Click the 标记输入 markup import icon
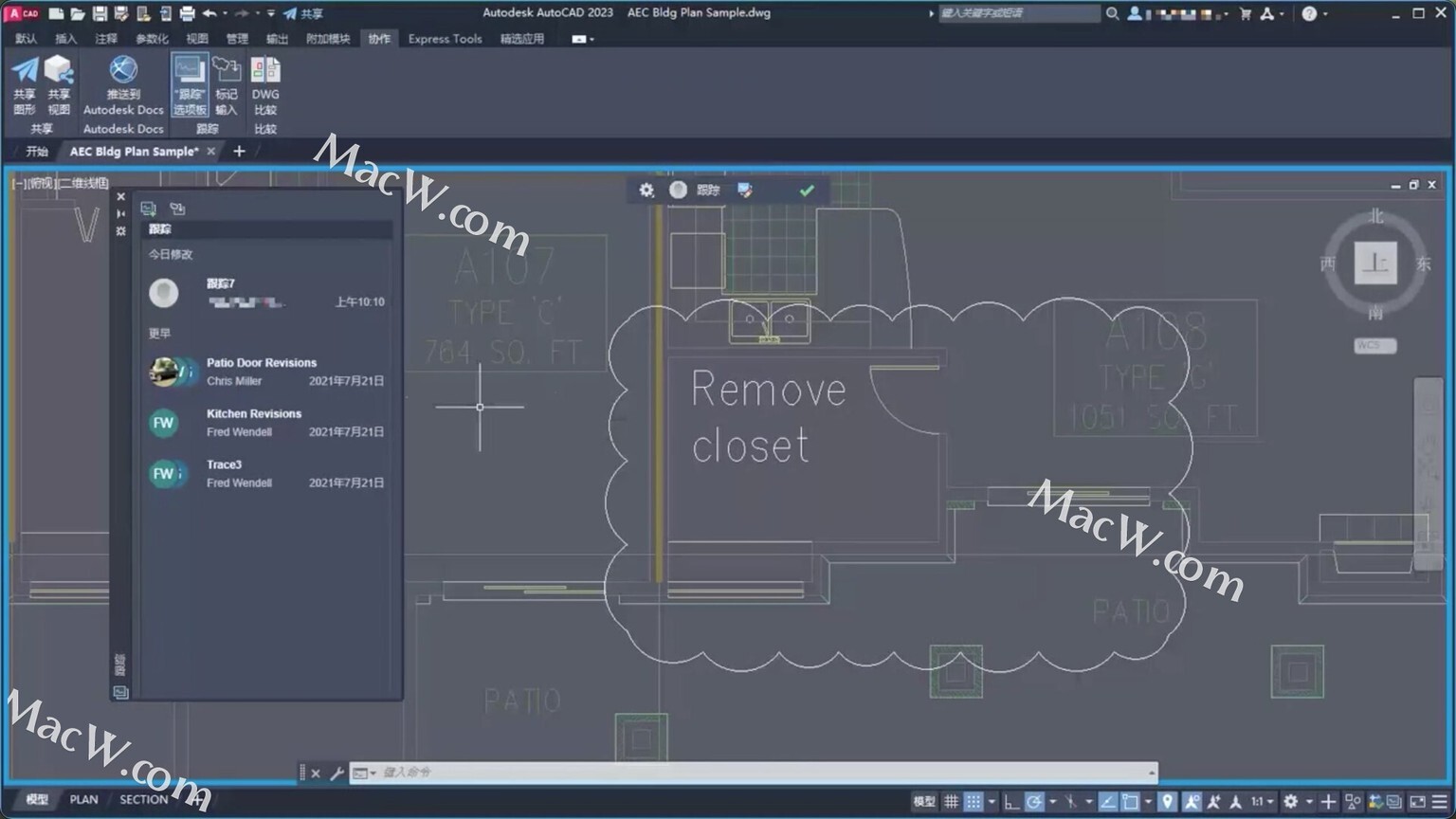 tap(227, 85)
